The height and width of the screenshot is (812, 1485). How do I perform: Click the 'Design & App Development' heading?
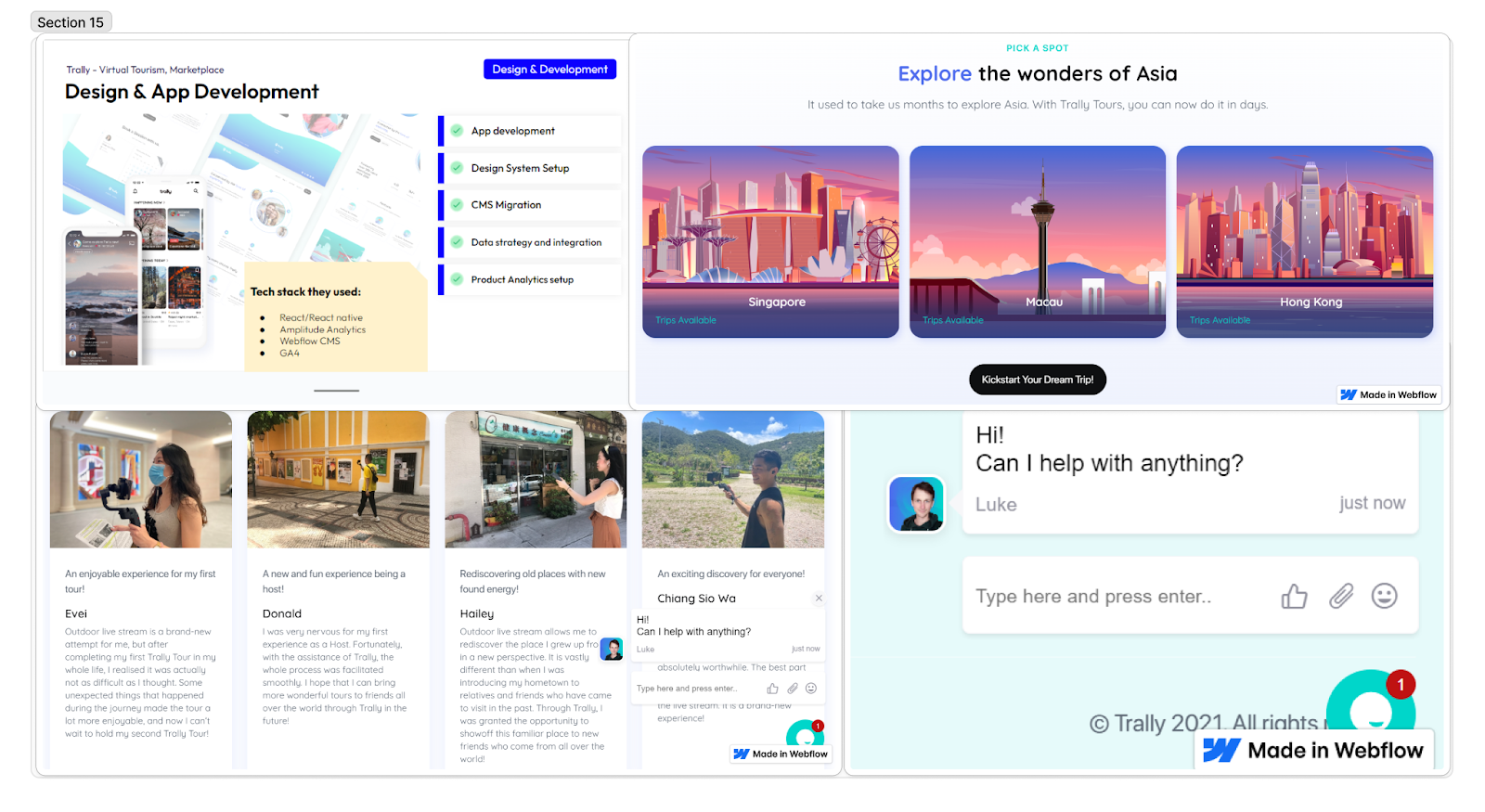pos(192,92)
